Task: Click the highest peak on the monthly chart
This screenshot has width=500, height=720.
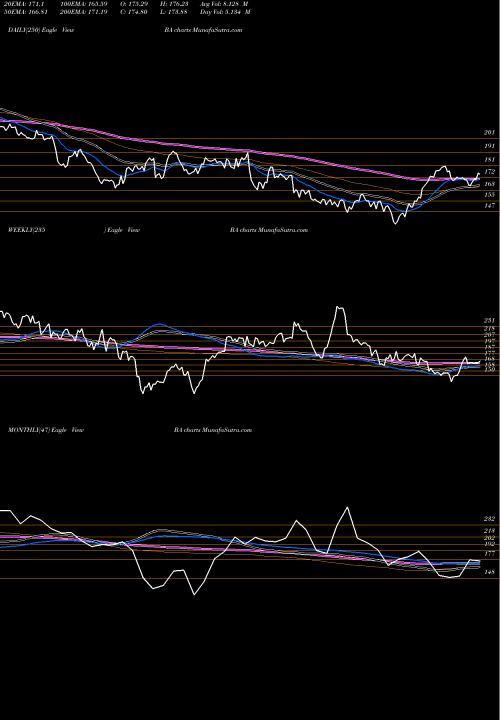Action: click(347, 508)
